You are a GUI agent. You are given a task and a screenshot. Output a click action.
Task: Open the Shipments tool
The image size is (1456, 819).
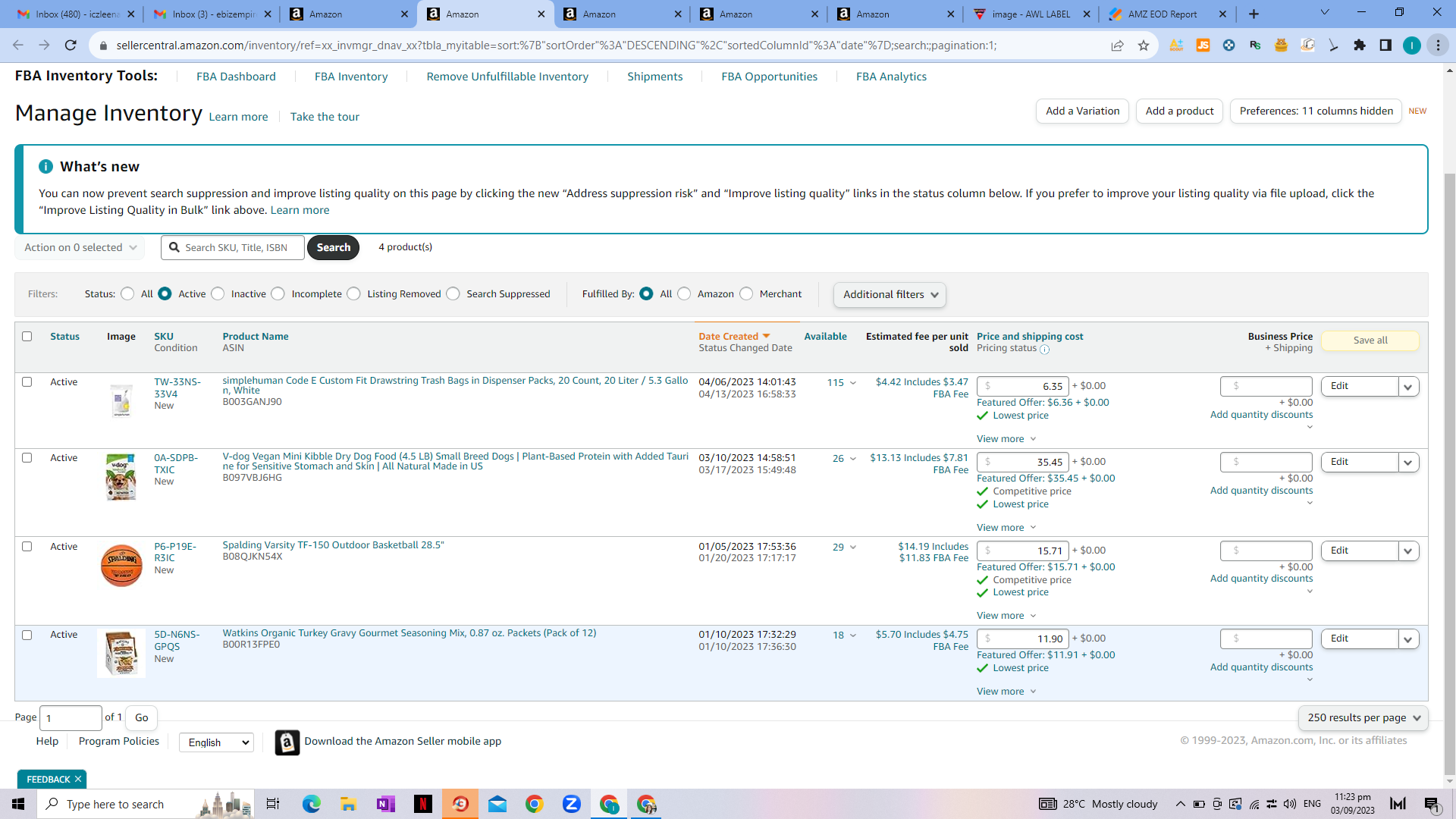click(655, 77)
